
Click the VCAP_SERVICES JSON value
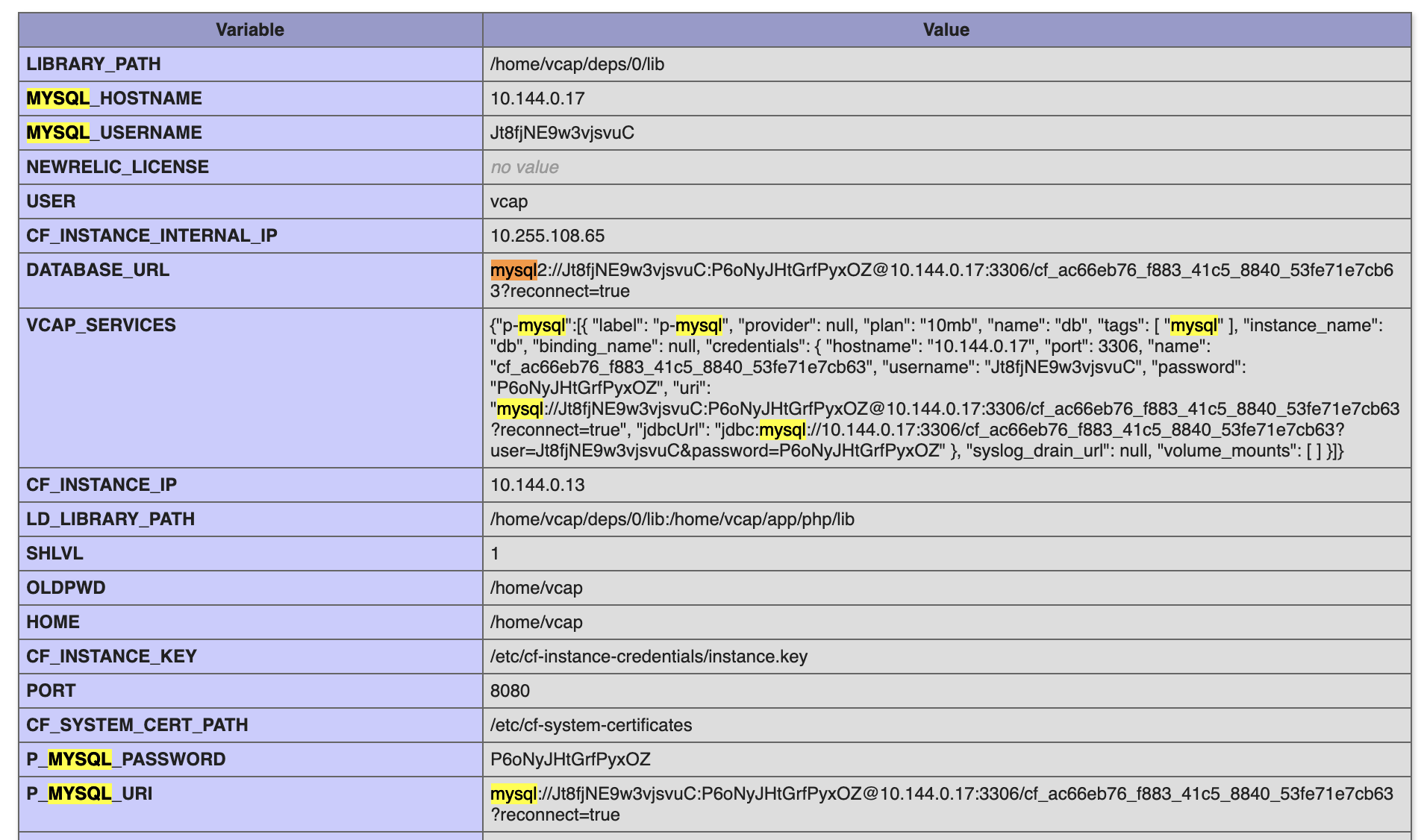click(x=945, y=388)
